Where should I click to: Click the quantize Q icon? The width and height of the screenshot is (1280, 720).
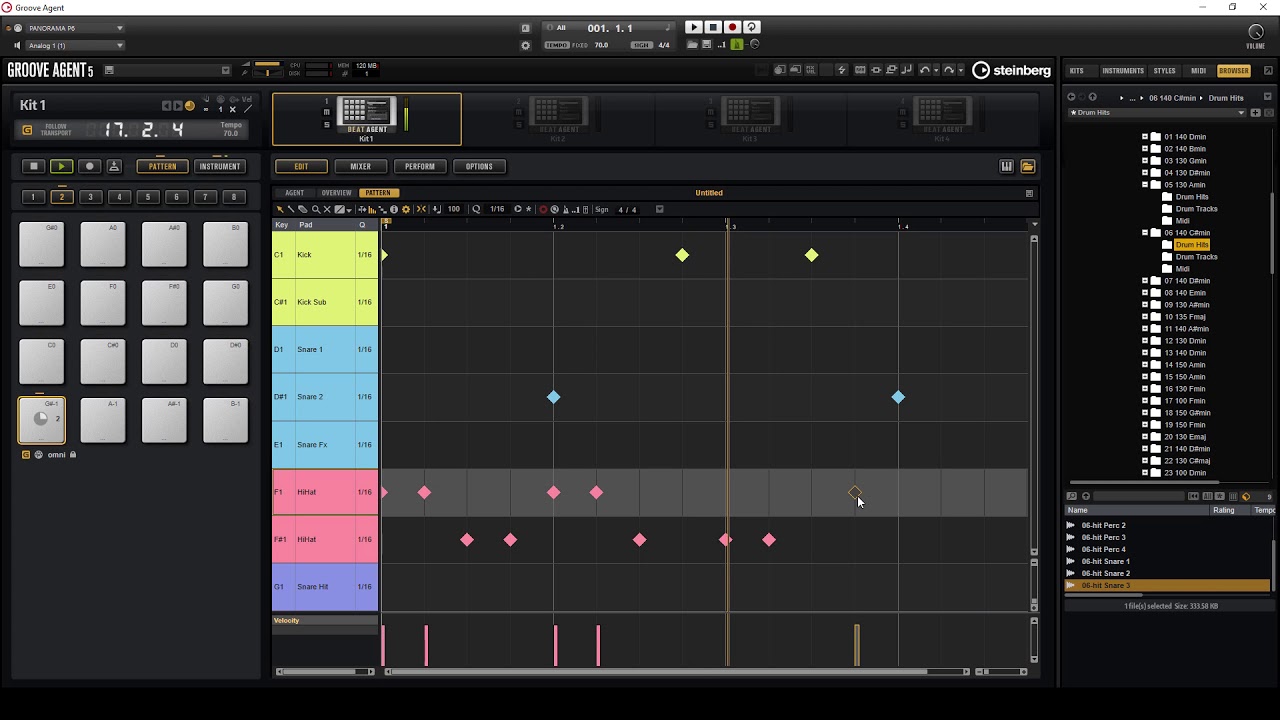pyautogui.click(x=476, y=209)
